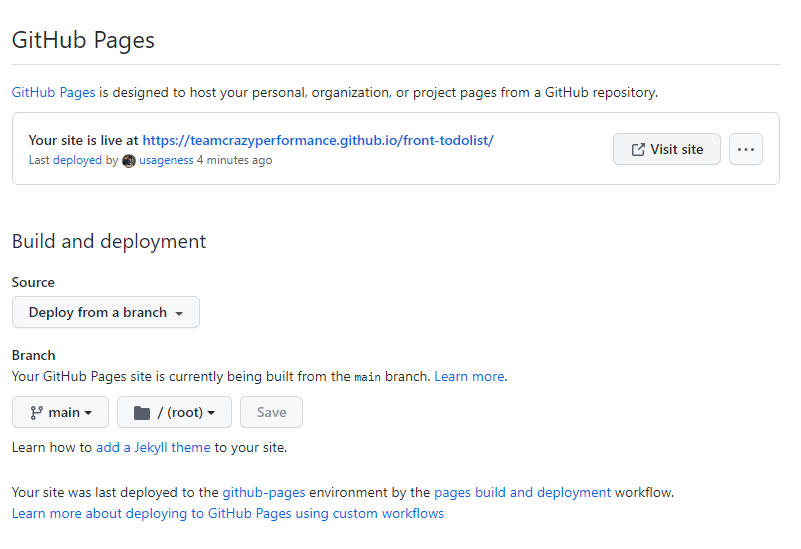Click the github-pages environment link
The width and height of the screenshot is (801, 549).
pyautogui.click(x=264, y=492)
